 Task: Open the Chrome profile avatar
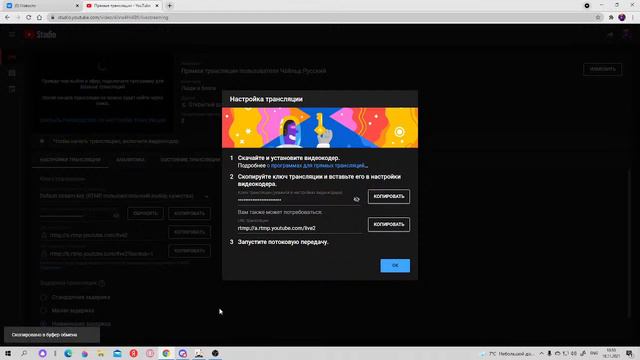tap(622, 18)
